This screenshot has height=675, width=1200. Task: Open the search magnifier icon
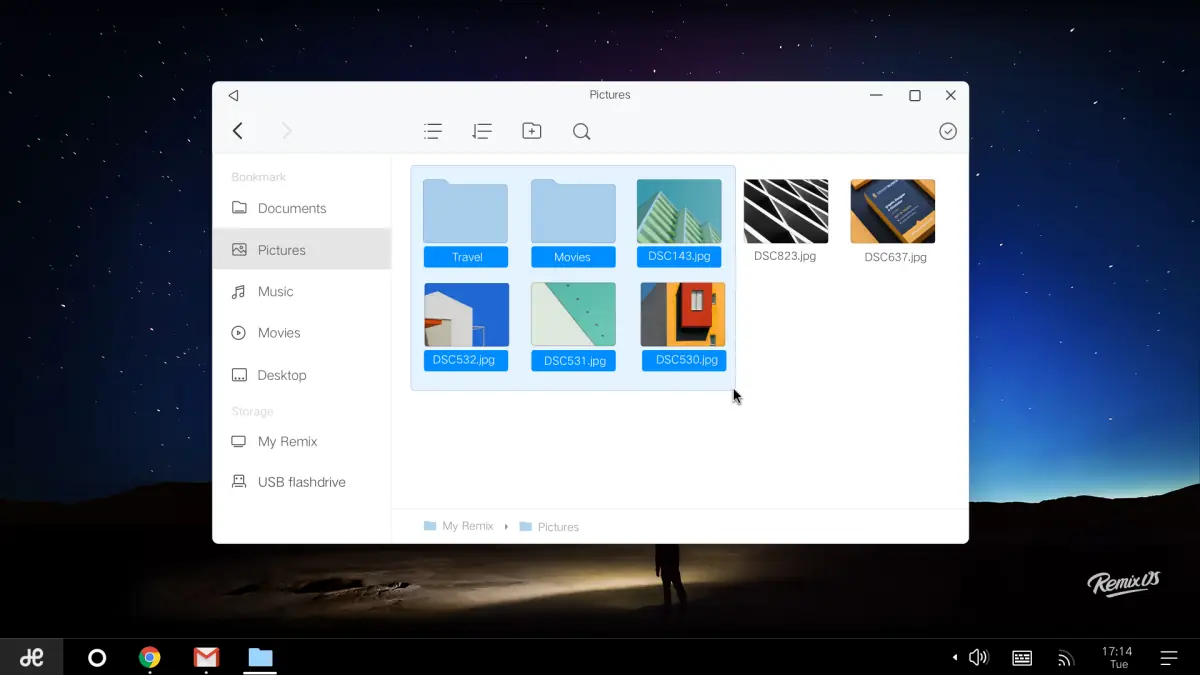582,131
